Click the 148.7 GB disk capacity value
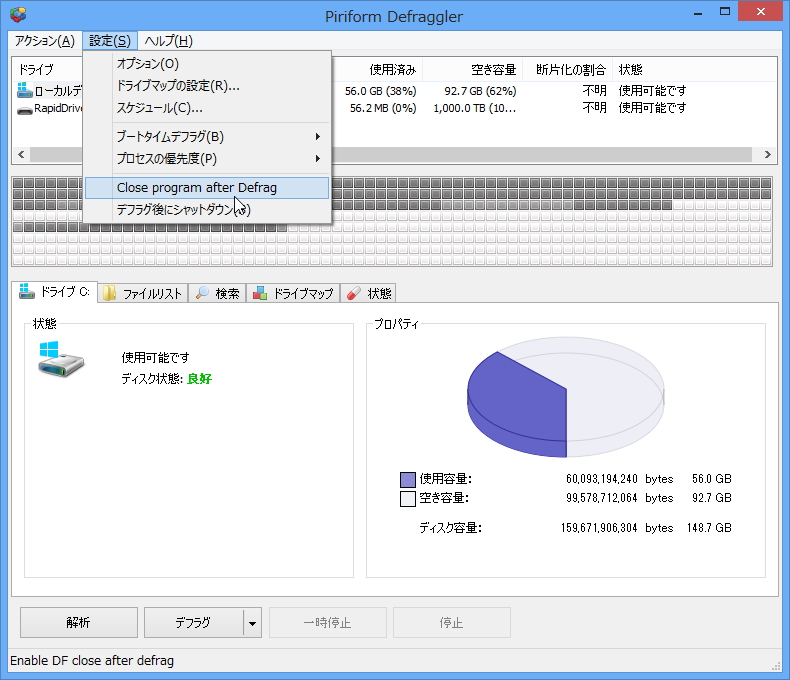 [709, 528]
